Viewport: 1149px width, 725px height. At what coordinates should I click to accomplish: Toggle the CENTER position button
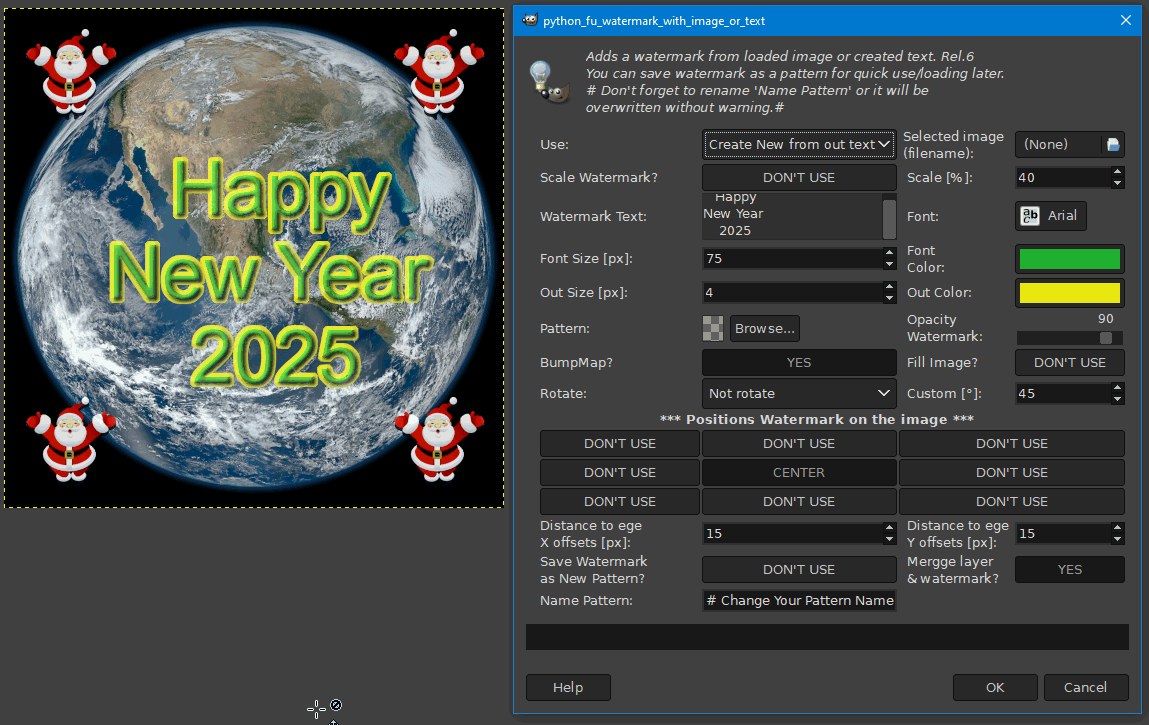point(799,473)
